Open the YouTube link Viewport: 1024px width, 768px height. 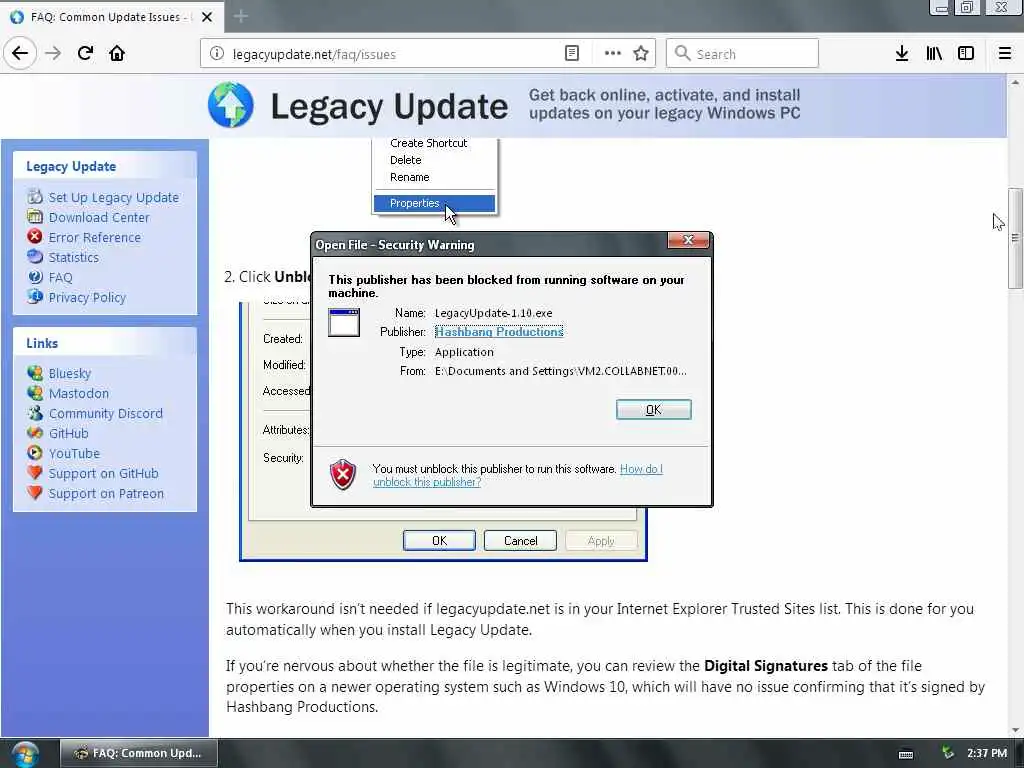click(x=74, y=454)
